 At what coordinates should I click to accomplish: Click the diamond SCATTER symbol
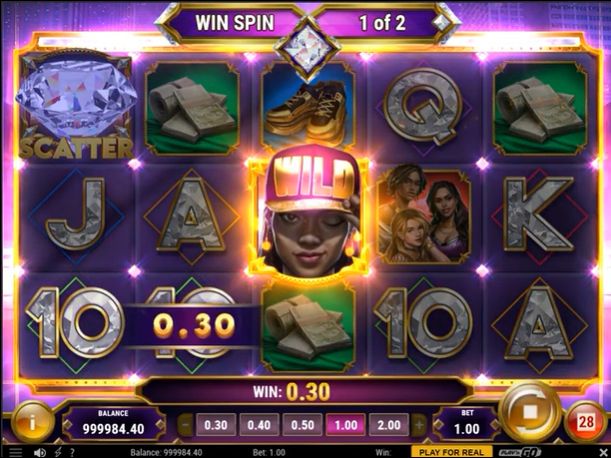coord(76,106)
